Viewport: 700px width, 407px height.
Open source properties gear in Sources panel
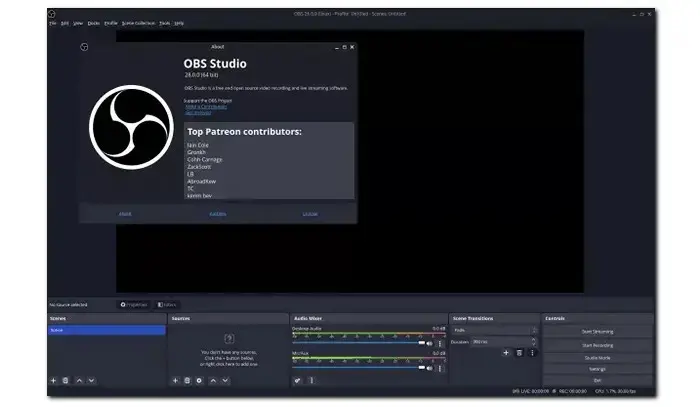tap(199, 380)
